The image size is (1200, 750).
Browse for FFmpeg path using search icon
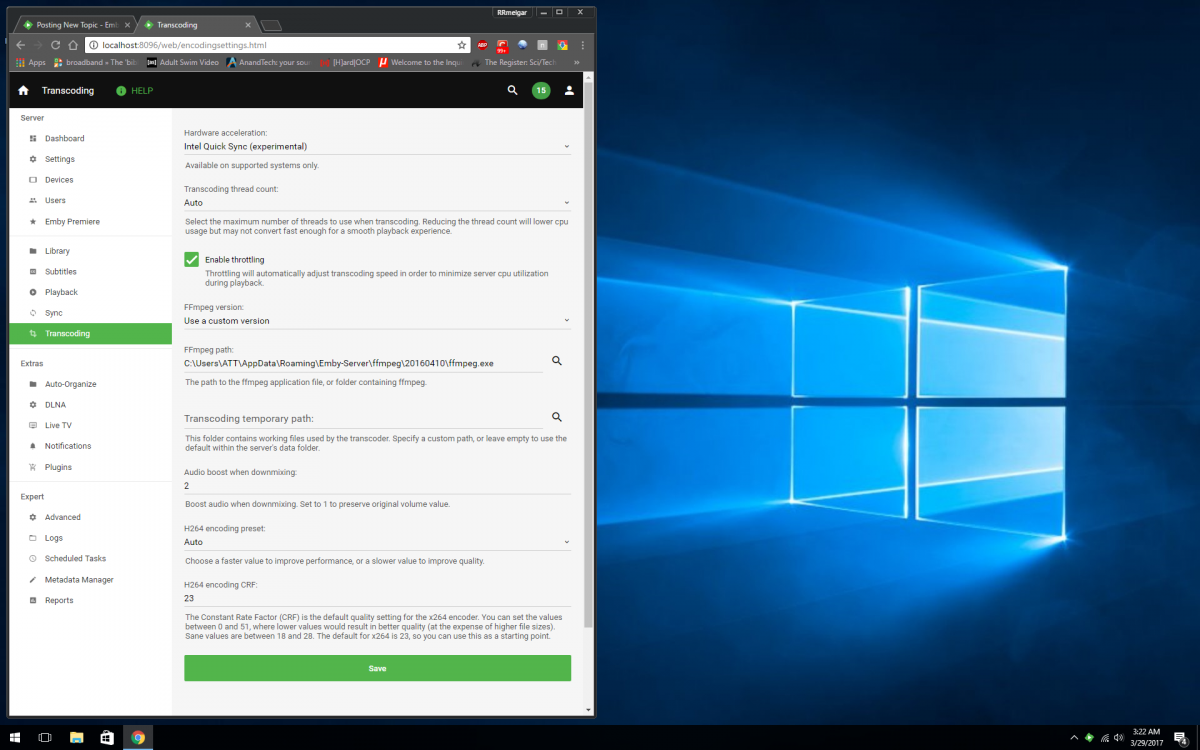coord(557,361)
